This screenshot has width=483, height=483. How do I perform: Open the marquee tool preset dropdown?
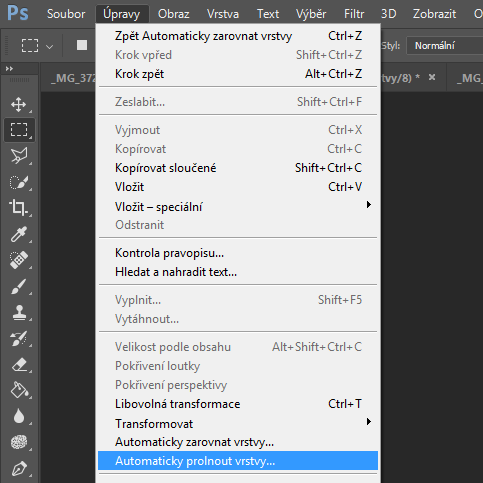[x=49, y=47]
